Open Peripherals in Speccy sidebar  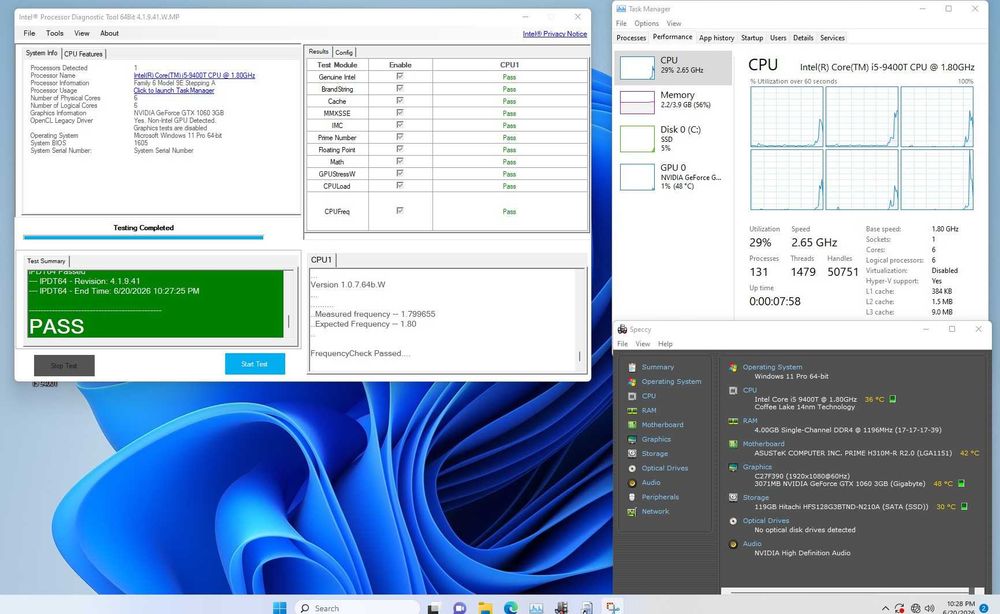point(660,497)
